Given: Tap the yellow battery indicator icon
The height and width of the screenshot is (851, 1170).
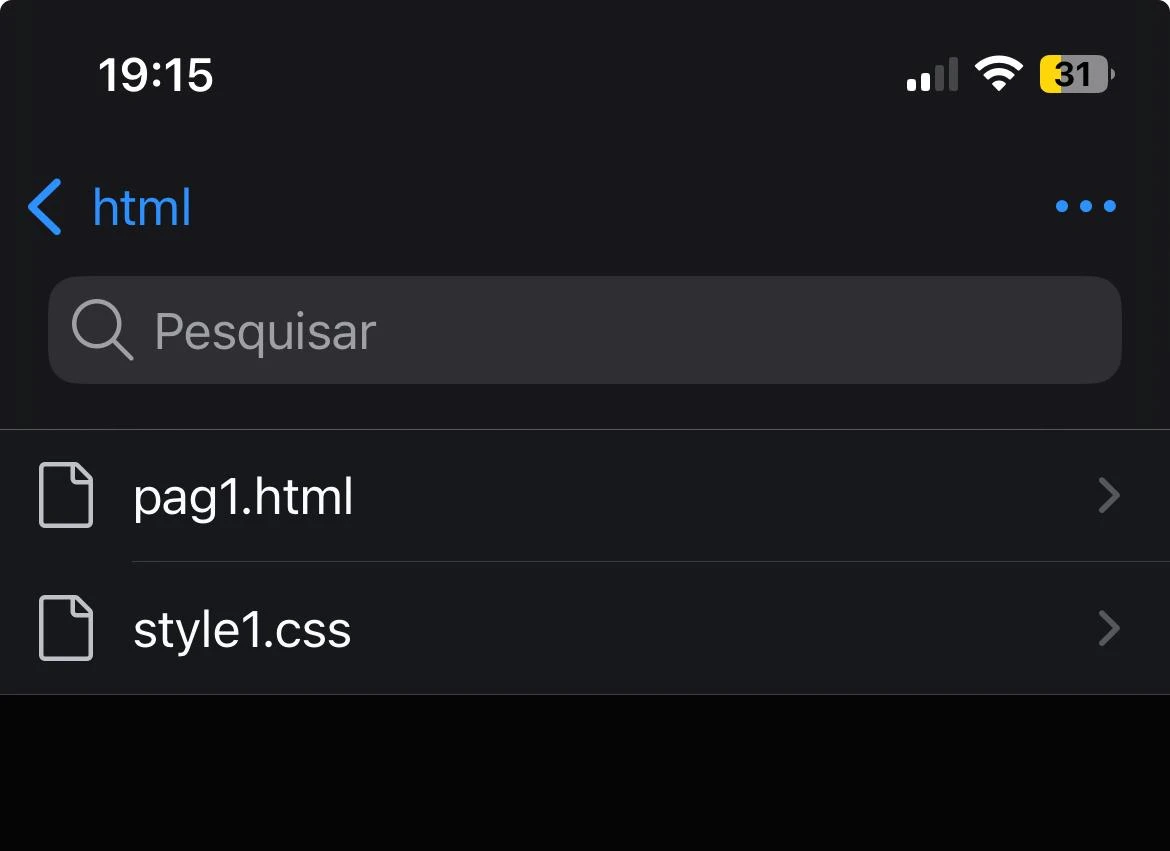Looking at the screenshot, I should (x=1077, y=74).
